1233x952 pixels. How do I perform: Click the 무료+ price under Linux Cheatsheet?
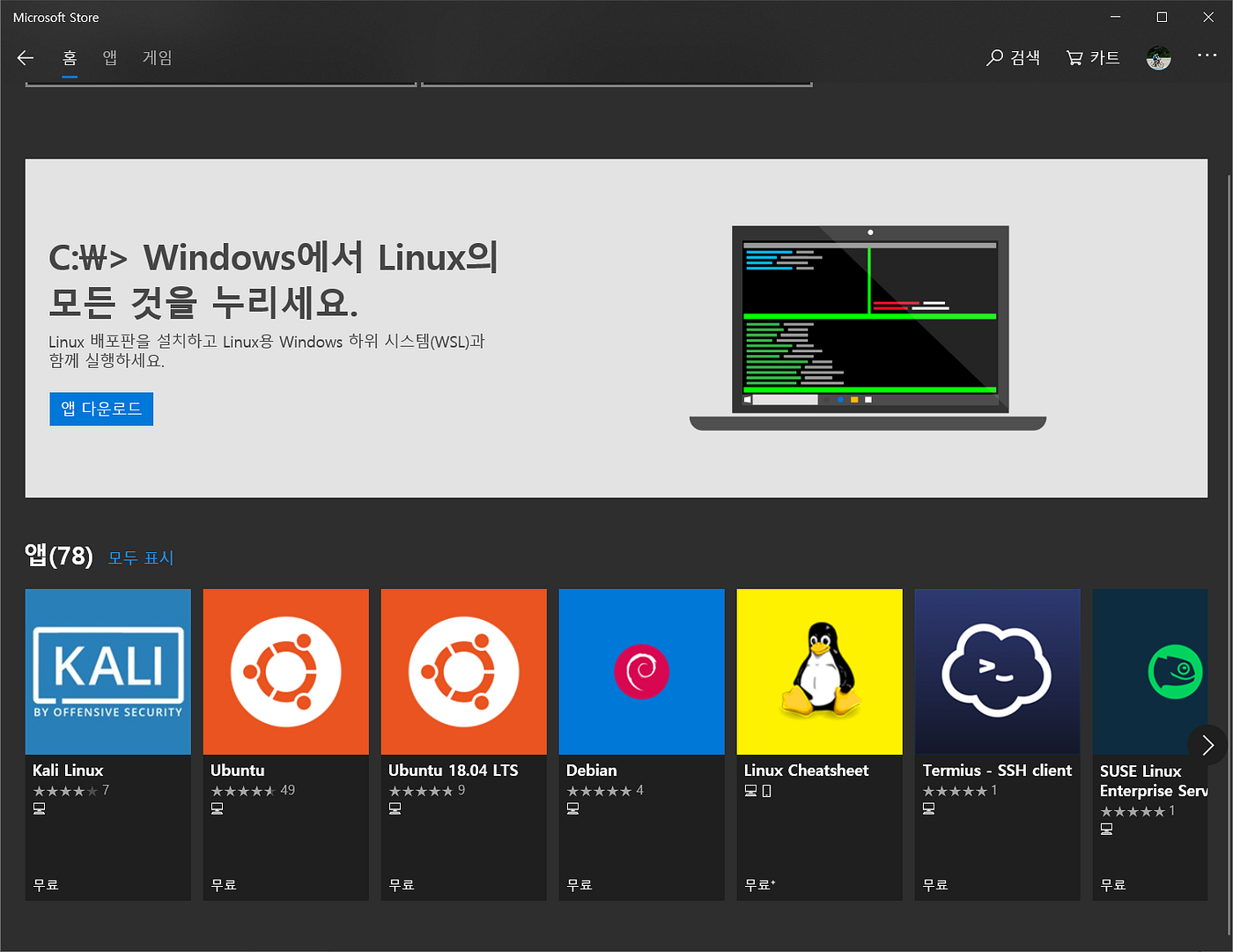pyautogui.click(x=760, y=885)
